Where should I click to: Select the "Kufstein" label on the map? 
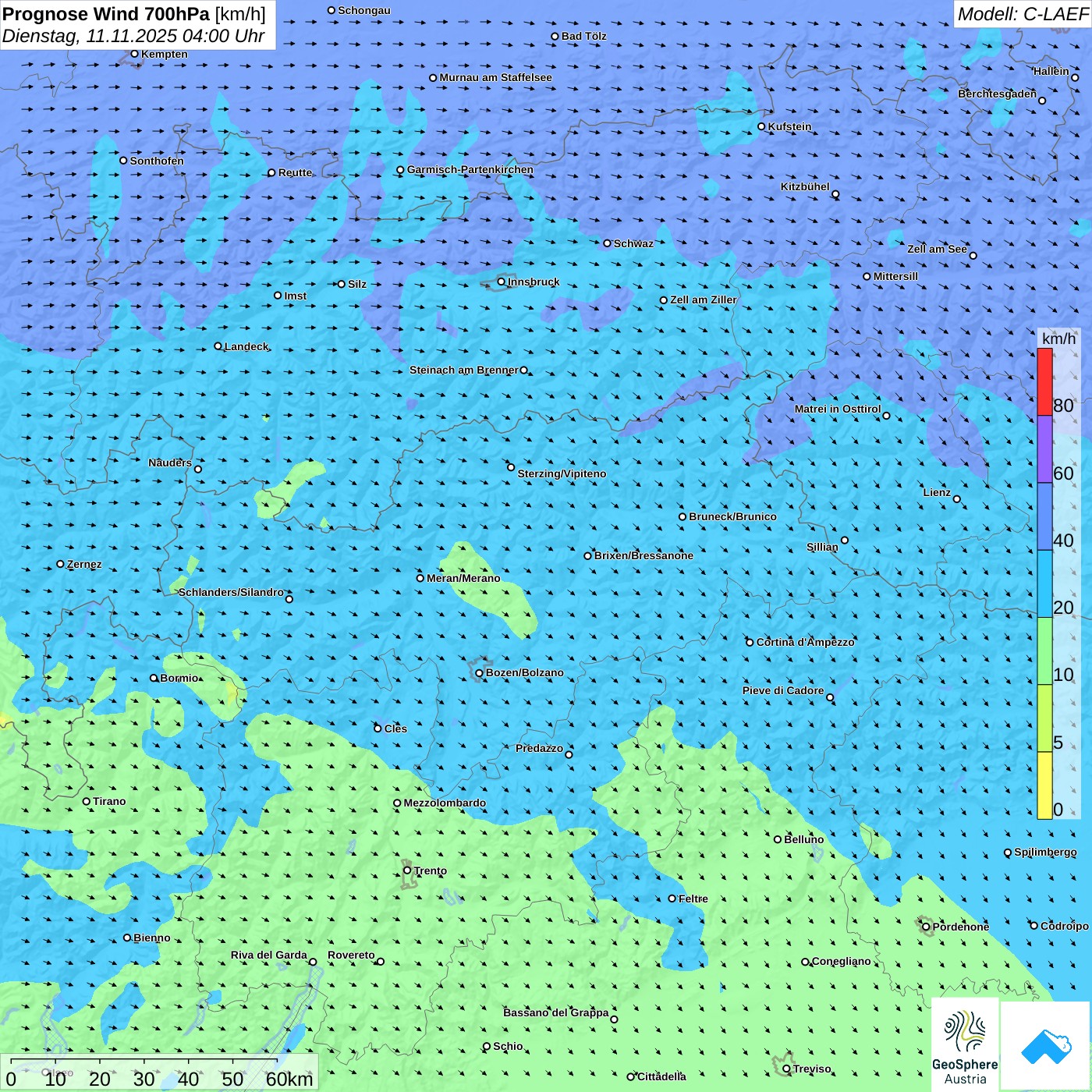tap(789, 126)
